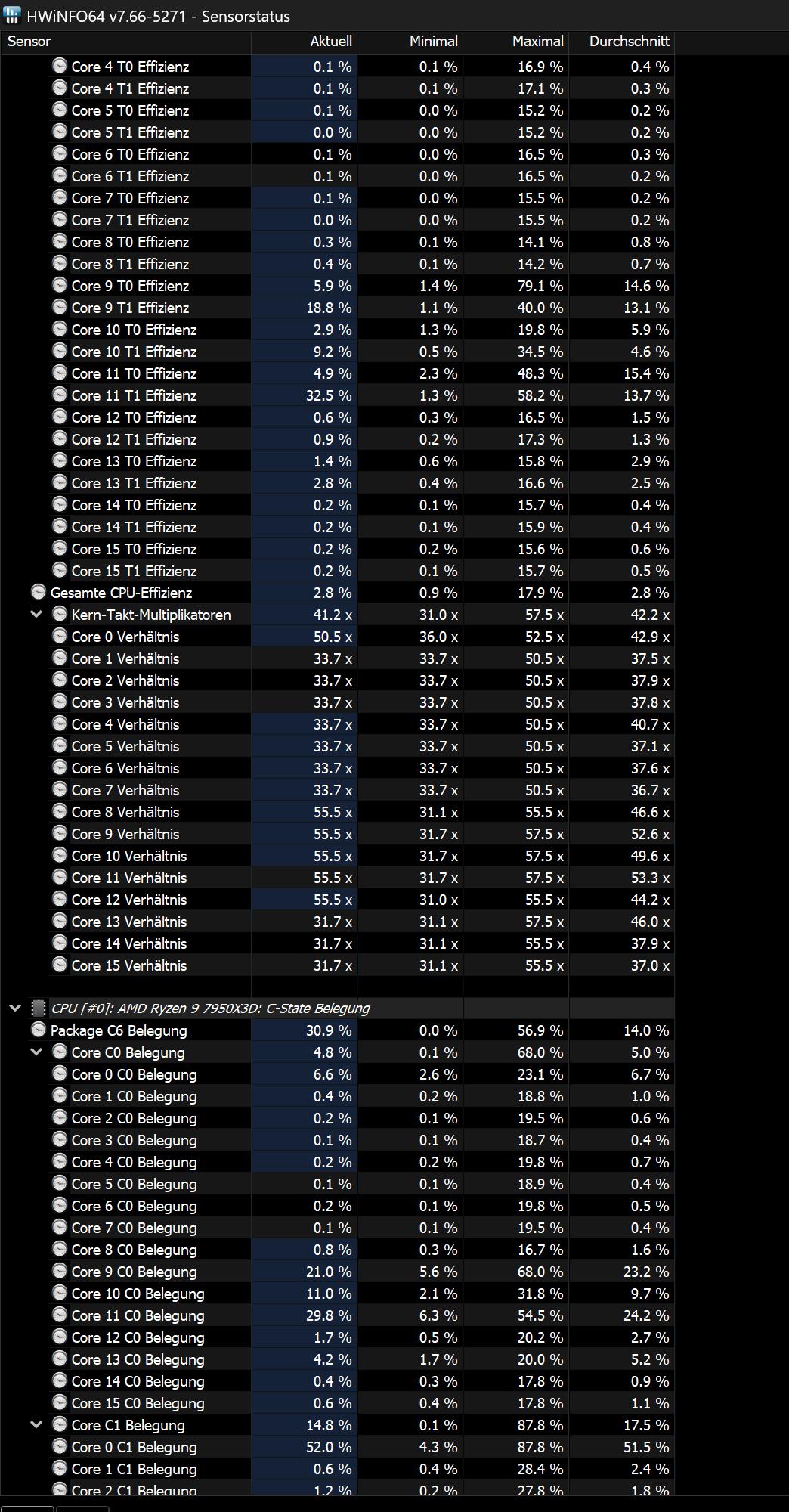Click clock icon beside Core C0 Belegung

[x=60, y=1052]
